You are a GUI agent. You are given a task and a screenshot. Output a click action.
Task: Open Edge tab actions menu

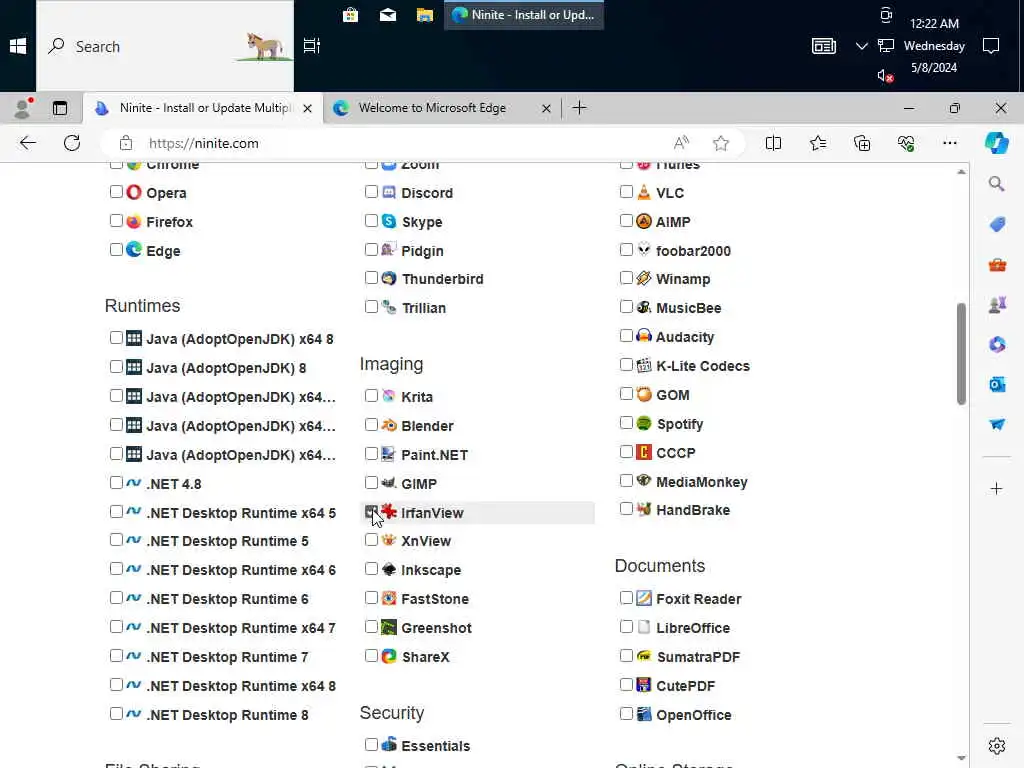(60, 108)
